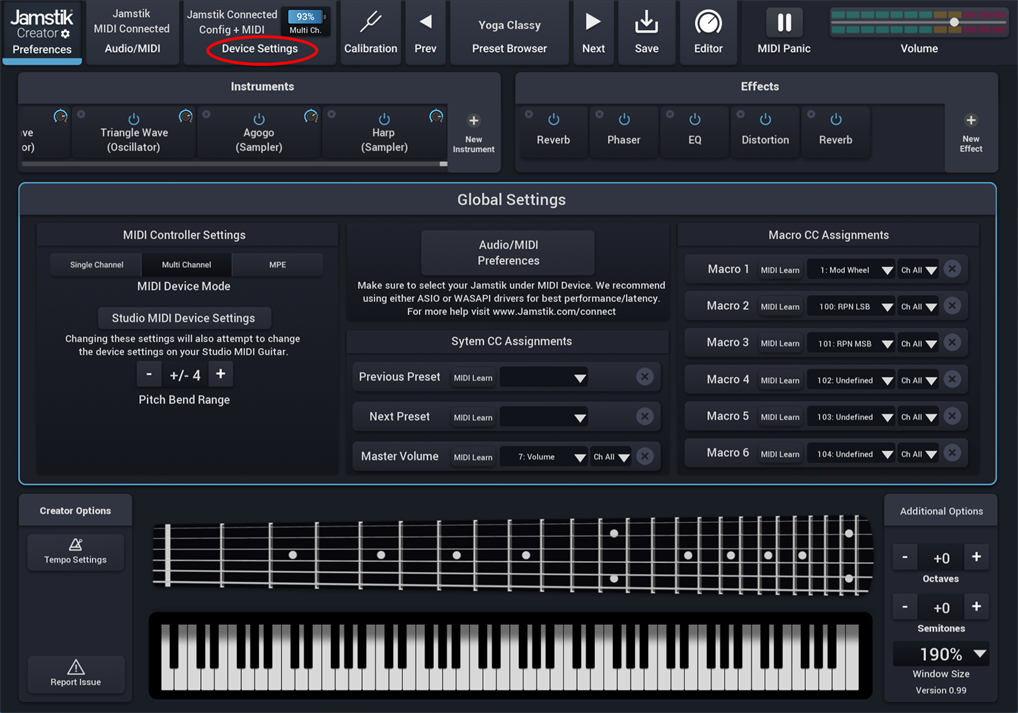Image resolution: width=1018 pixels, height=713 pixels.
Task: Adjust the master Volume slider
Action: pyautogui.click(x=954, y=22)
